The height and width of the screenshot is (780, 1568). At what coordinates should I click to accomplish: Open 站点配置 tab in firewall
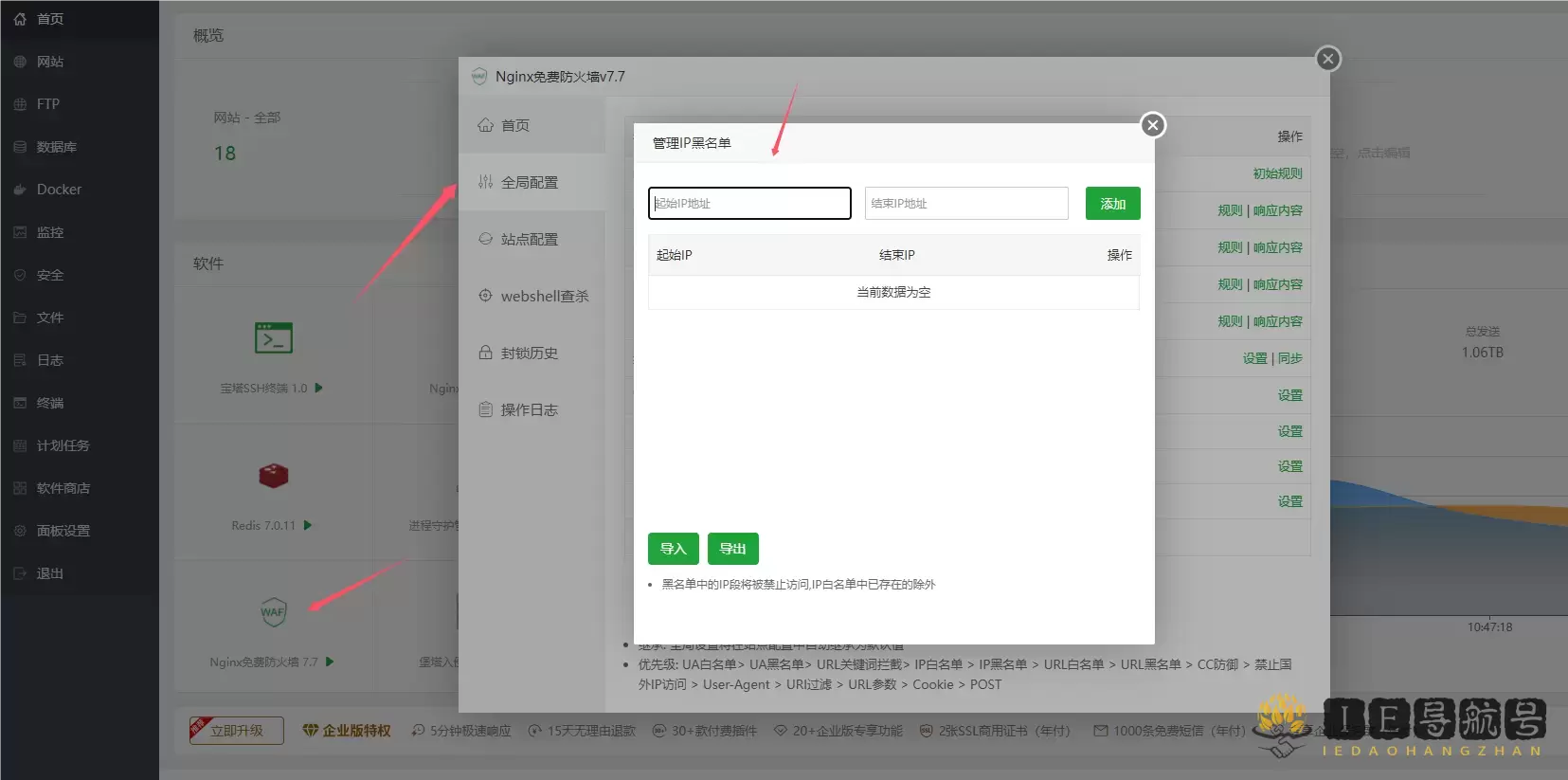pyautogui.click(x=532, y=239)
